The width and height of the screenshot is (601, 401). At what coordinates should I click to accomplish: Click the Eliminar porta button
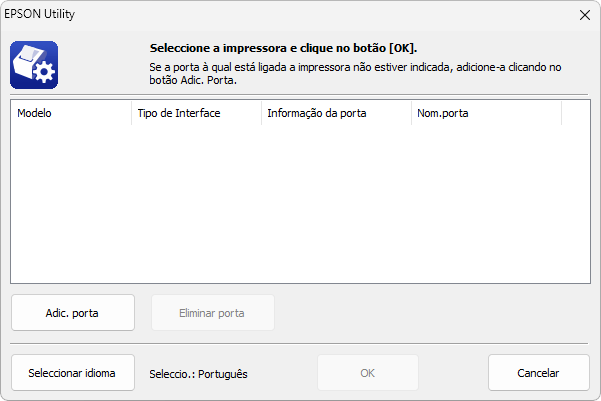213,313
